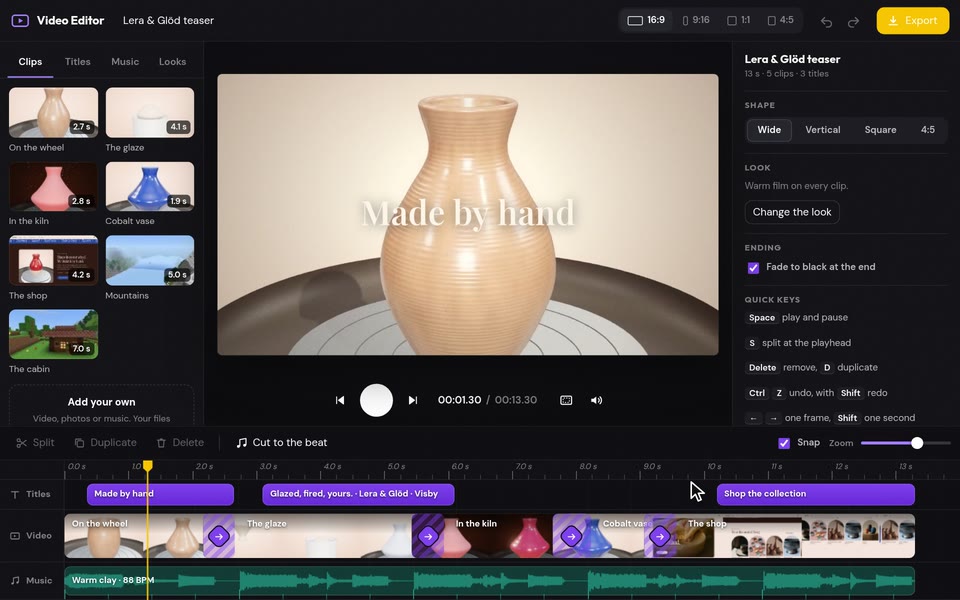
Task: Select the 4:5 aspect ratio in top bar
Action: point(781,20)
